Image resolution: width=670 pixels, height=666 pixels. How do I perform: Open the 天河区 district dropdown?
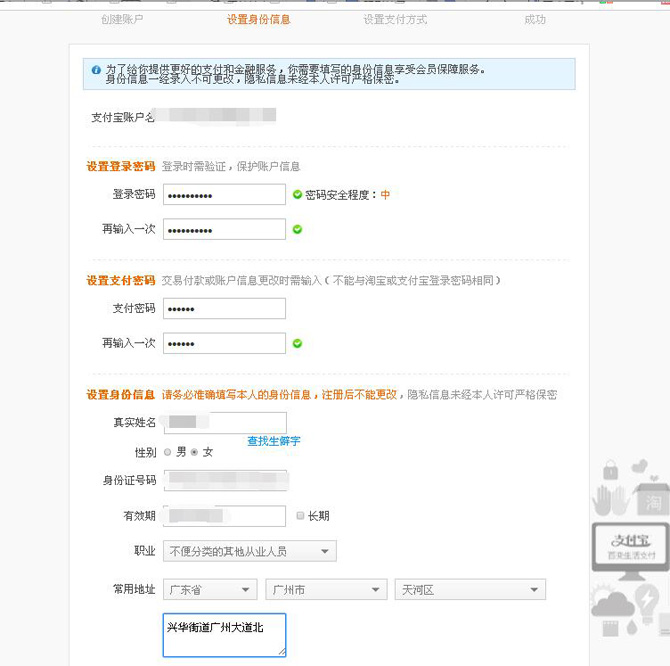(470, 590)
